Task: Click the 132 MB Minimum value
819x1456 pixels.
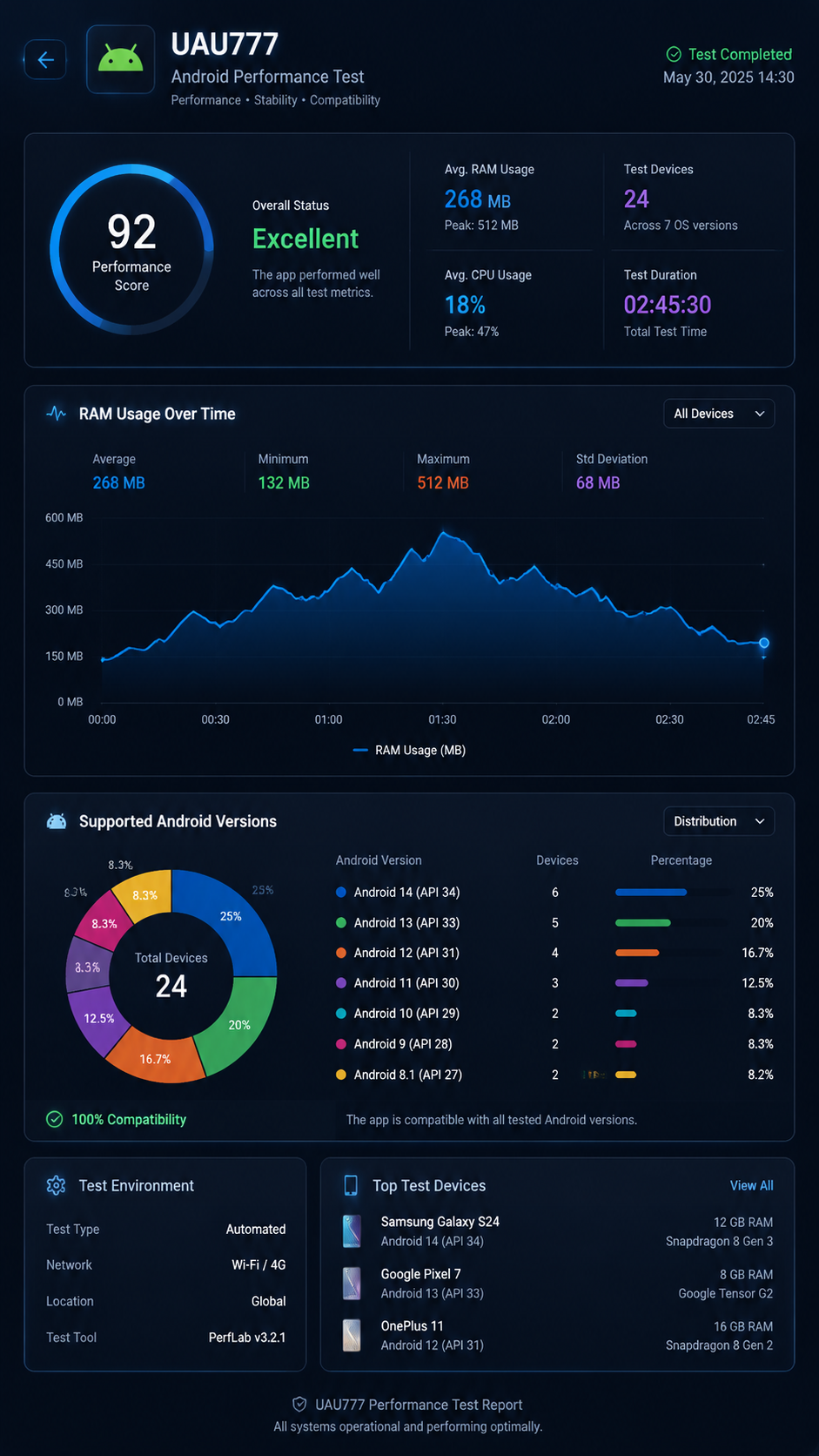Action: (x=284, y=482)
